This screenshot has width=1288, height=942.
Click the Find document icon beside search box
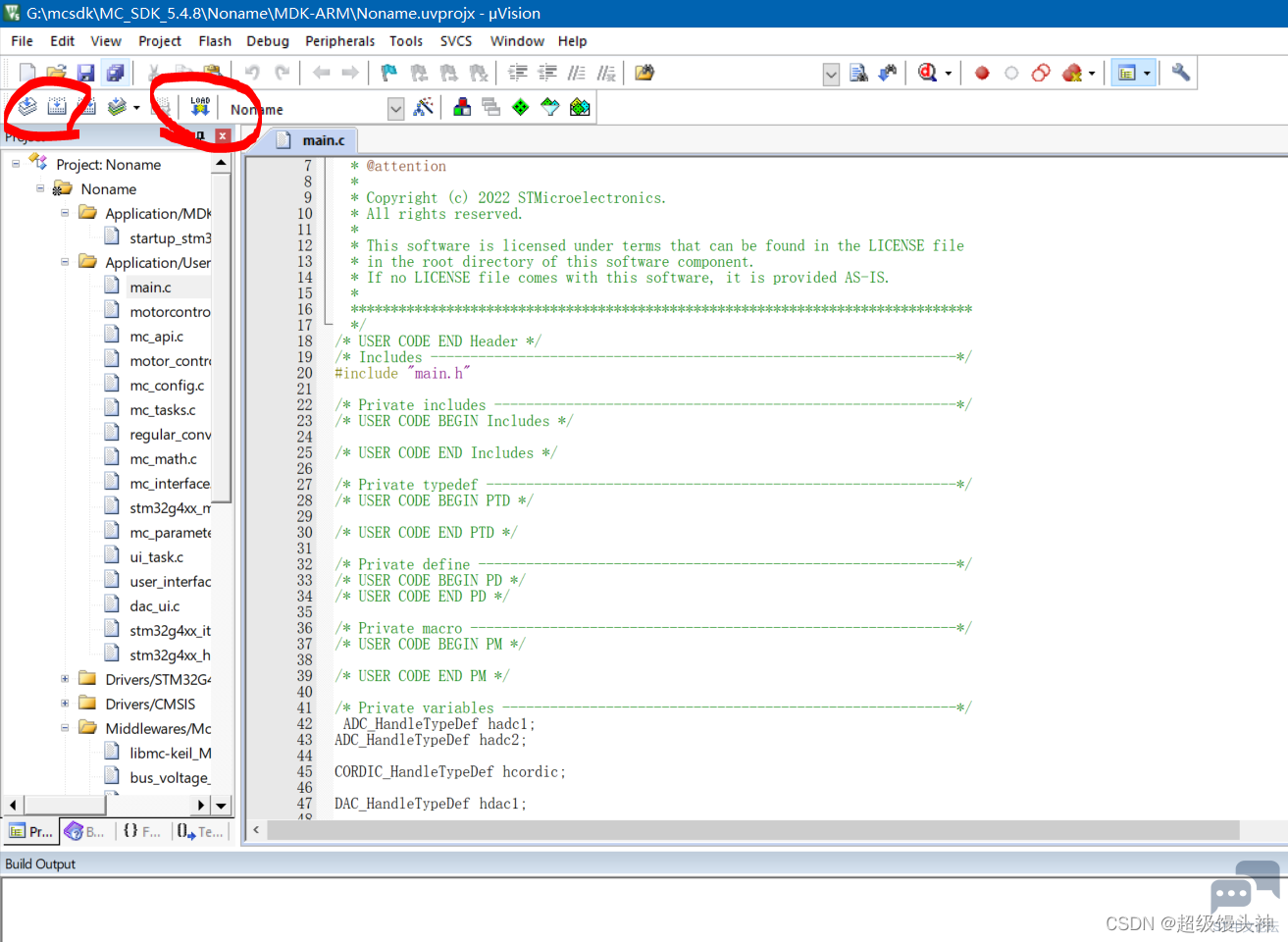pyautogui.click(x=858, y=73)
